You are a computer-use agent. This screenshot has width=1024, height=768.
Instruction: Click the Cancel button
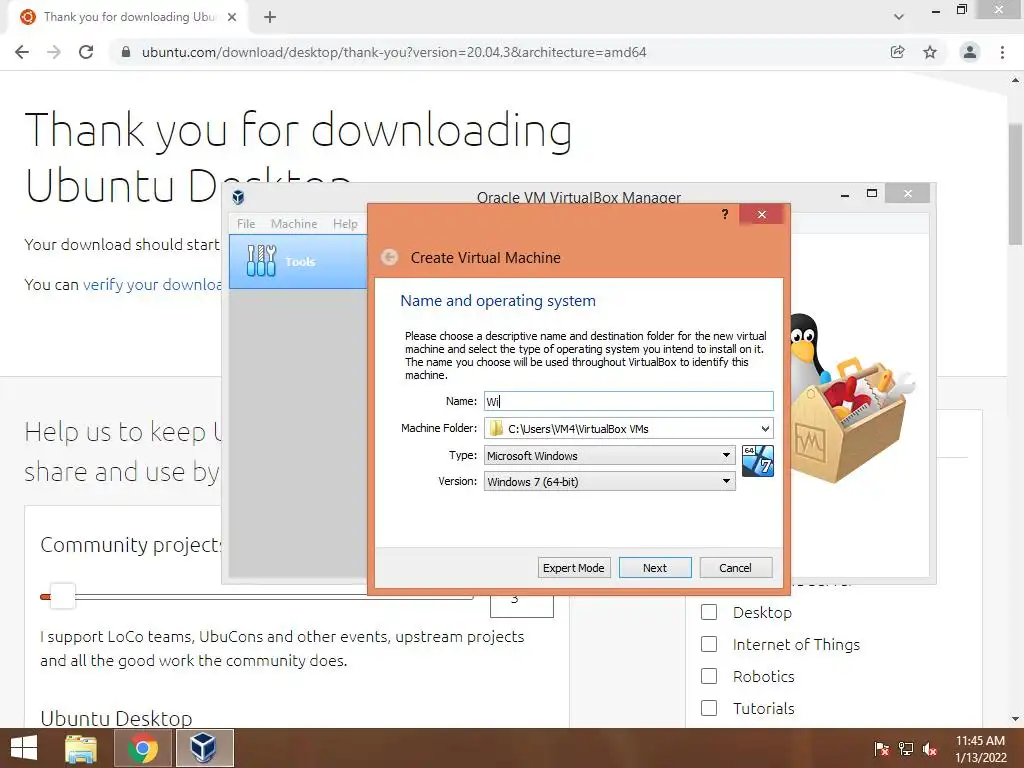point(735,568)
